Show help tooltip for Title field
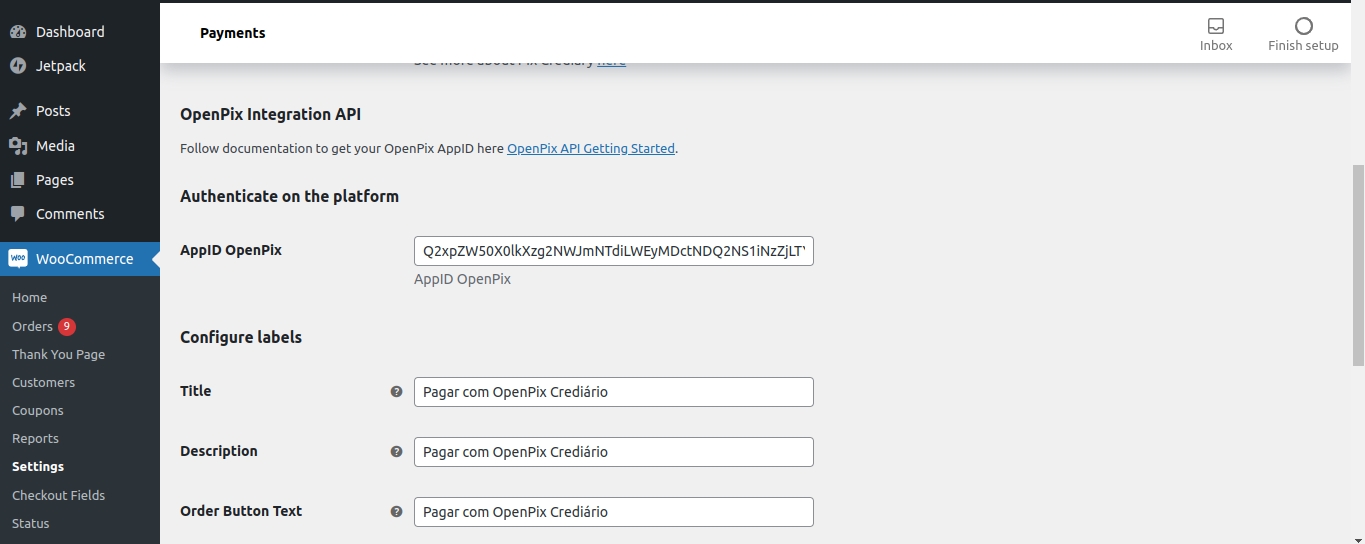This screenshot has width=1365, height=544. [396, 392]
